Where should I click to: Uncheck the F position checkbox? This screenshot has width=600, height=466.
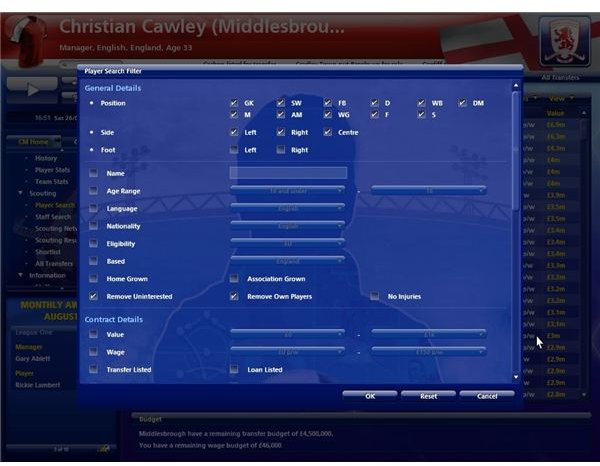374,115
